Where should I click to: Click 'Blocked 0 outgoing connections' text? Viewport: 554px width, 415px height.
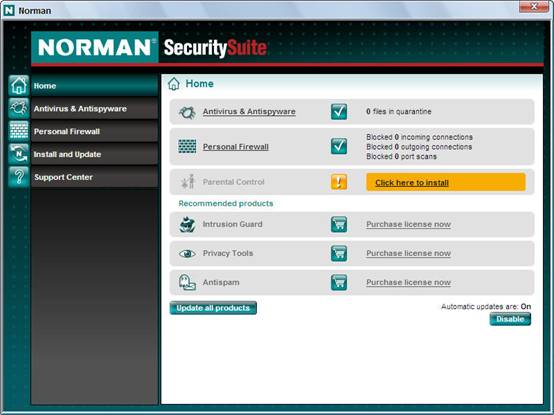[x=419, y=147]
